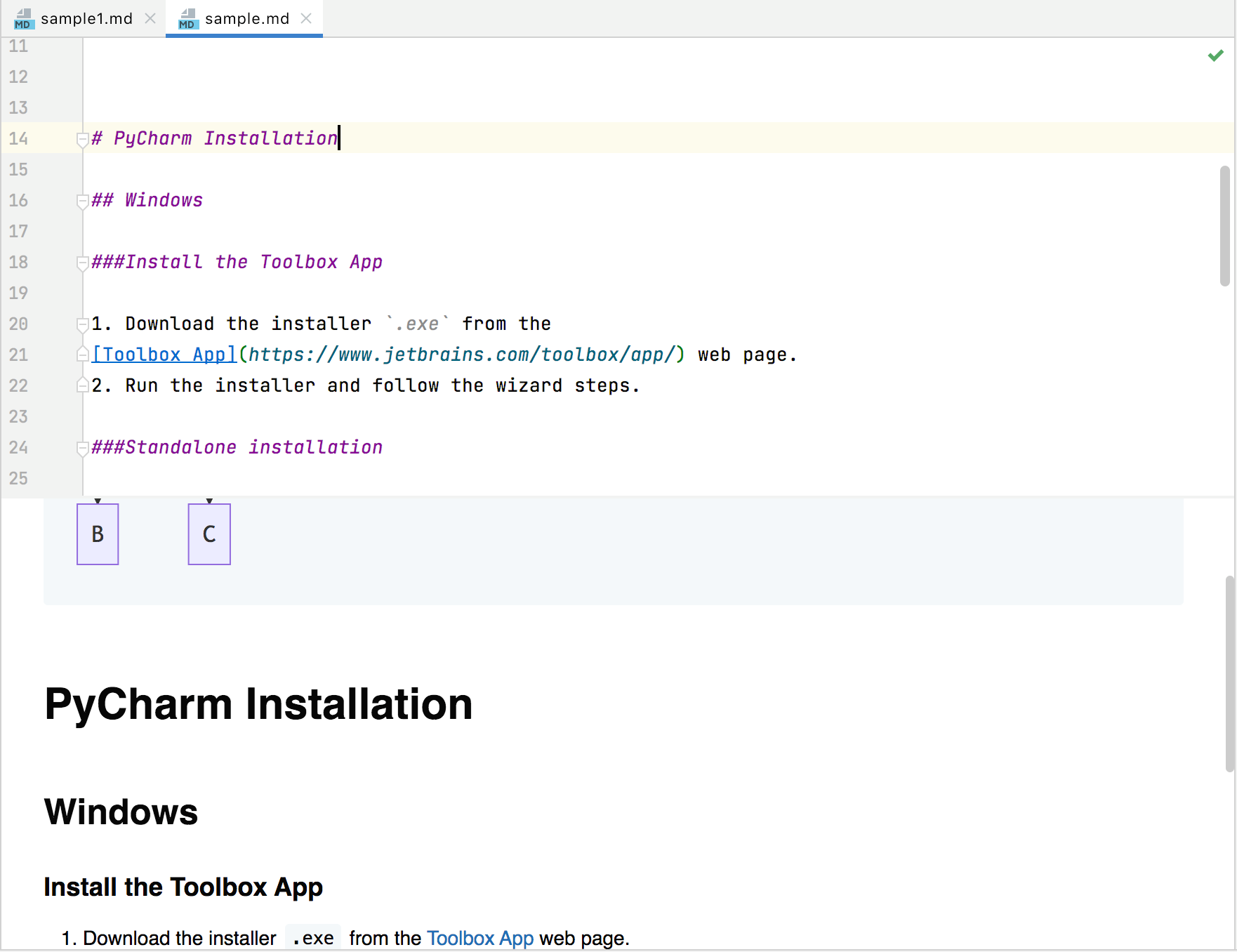The width and height of the screenshot is (1237, 952).
Task: Click line number 14 in the gutter
Action: pyautogui.click(x=19, y=138)
